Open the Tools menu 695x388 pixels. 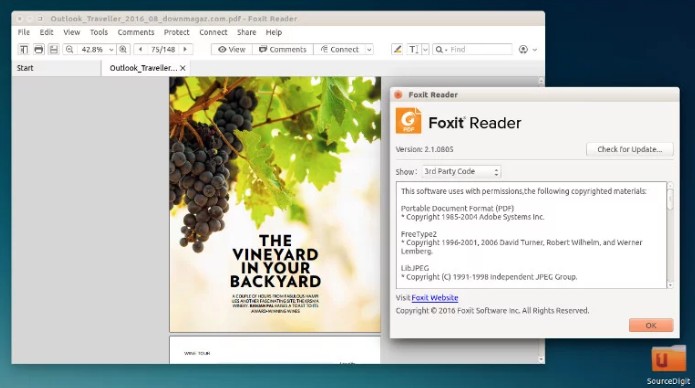click(x=99, y=32)
